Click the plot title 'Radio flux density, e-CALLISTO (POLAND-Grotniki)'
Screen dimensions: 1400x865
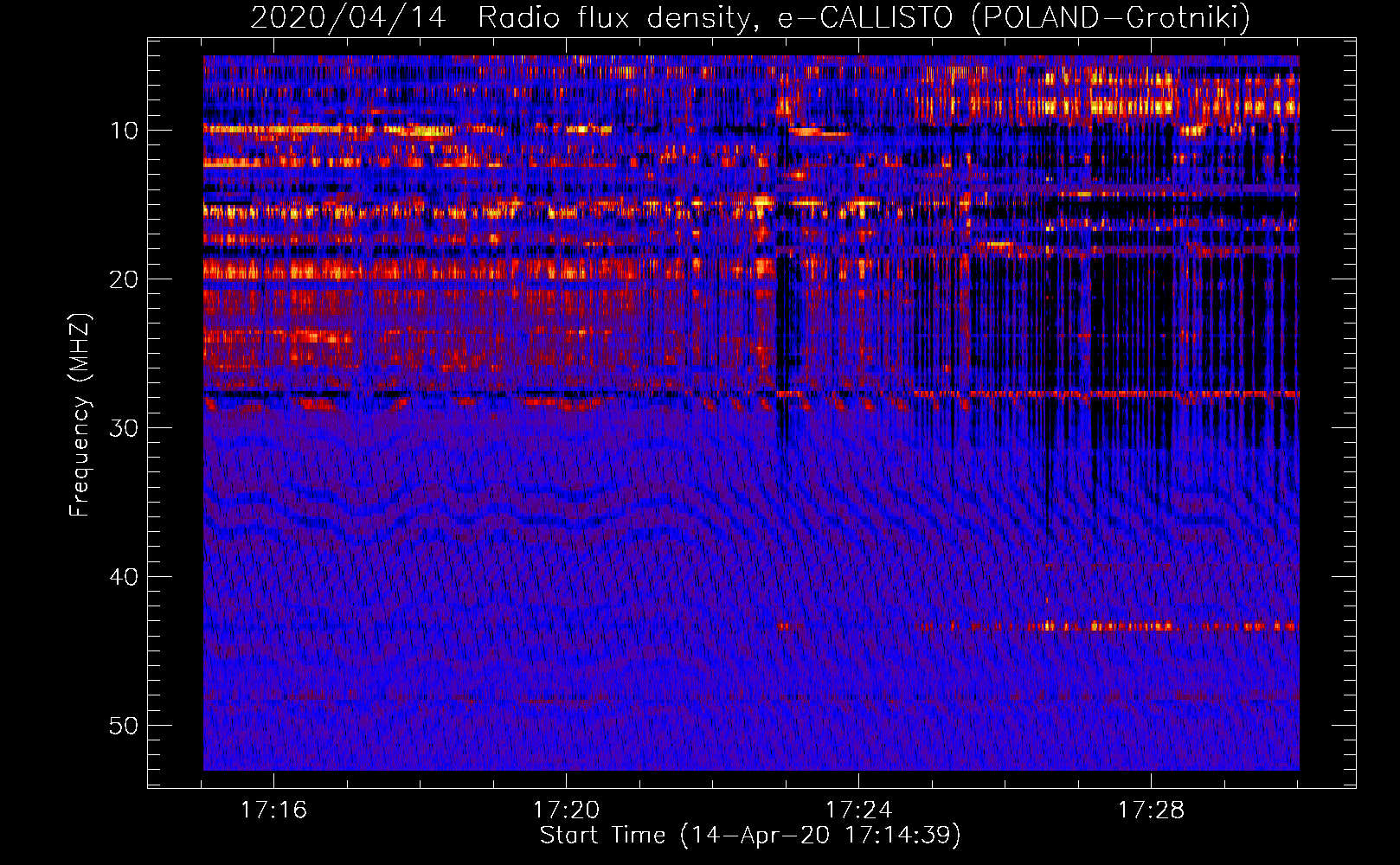click(x=864, y=17)
